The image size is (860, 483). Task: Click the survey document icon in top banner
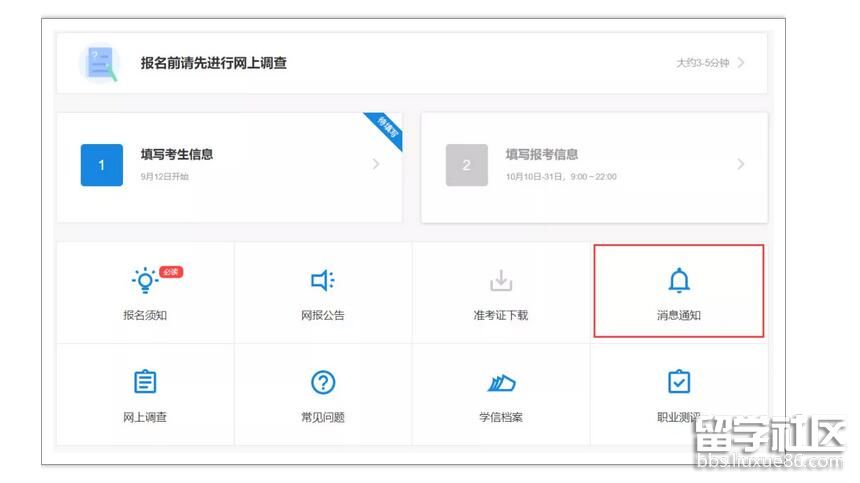coord(99,63)
